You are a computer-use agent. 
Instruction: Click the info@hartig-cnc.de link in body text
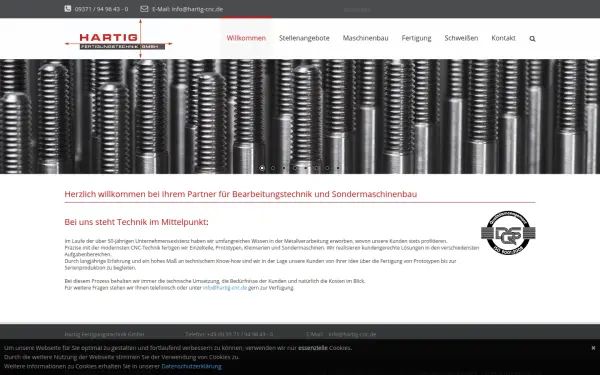click(225, 287)
